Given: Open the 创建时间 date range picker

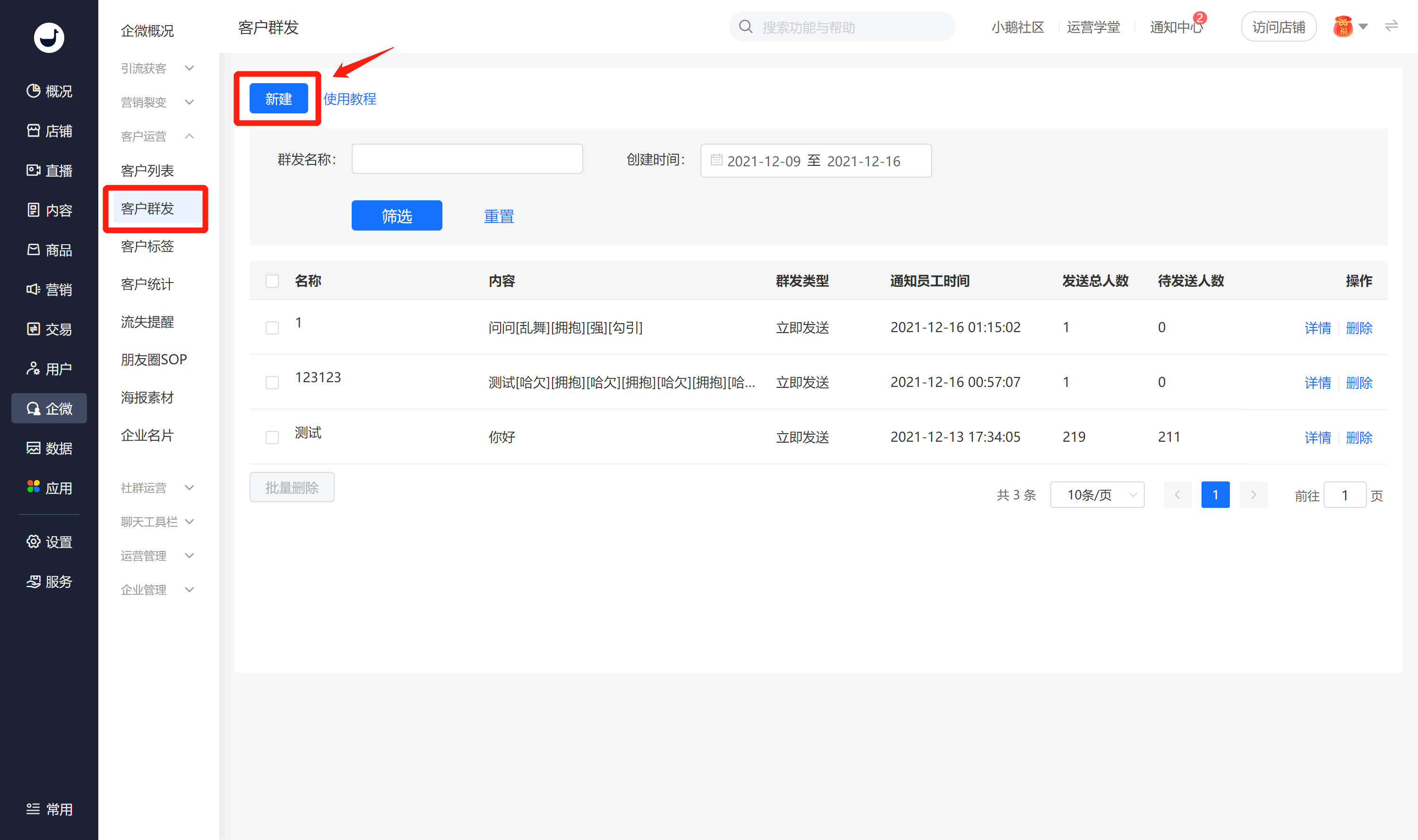Looking at the screenshot, I should point(815,161).
